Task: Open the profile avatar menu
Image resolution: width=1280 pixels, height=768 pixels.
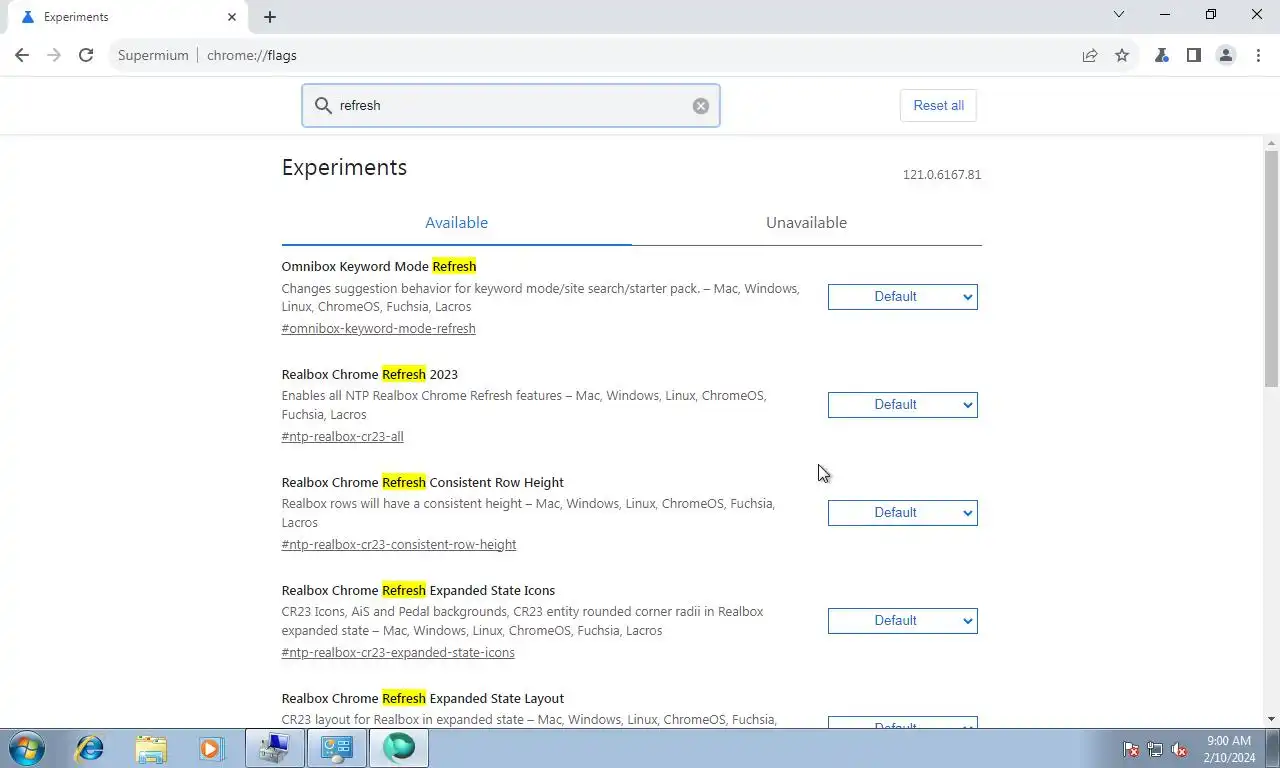Action: point(1226,56)
